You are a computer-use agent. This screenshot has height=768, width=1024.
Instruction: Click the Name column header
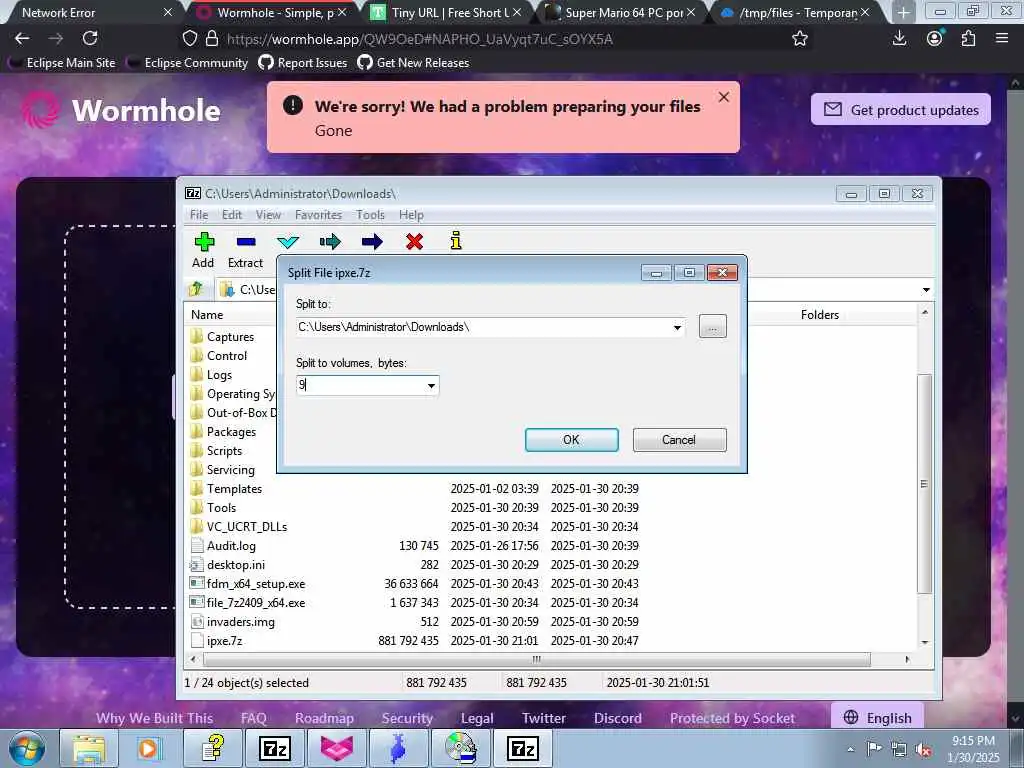click(232, 315)
